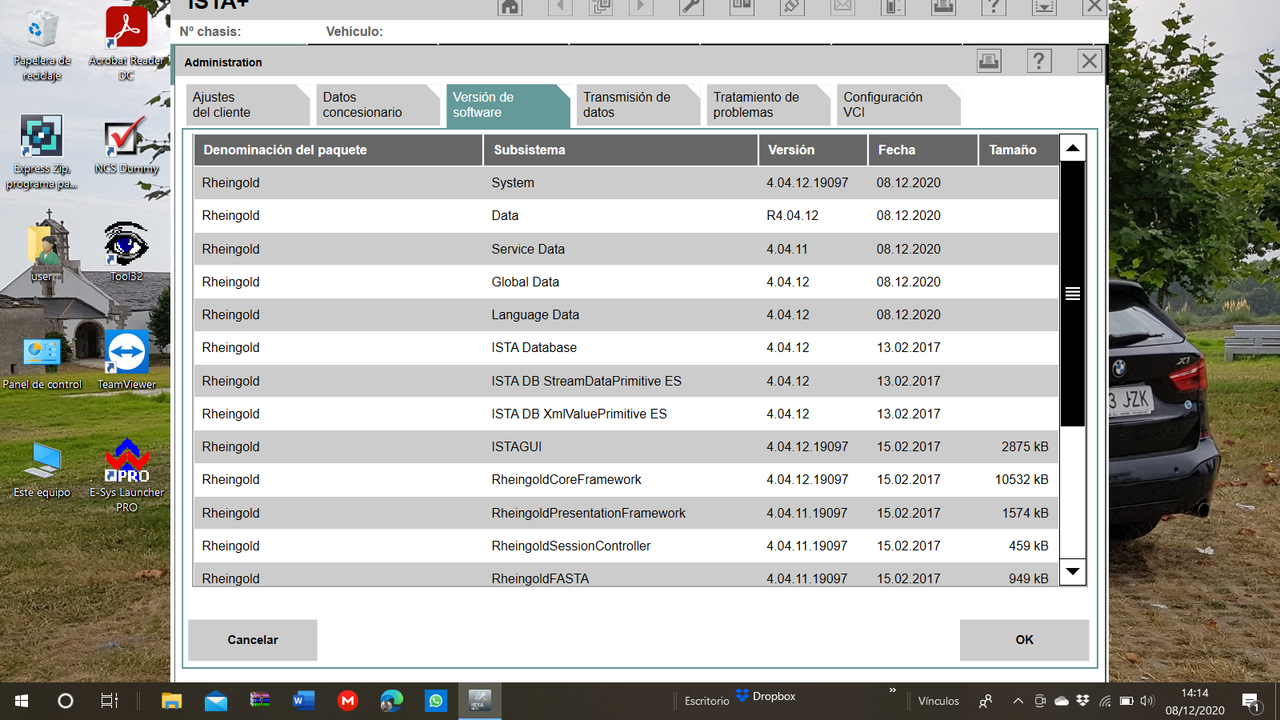Image resolution: width=1280 pixels, height=720 pixels.
Task: Open the user folder on desktop
Action: click(x=42, y=252)
